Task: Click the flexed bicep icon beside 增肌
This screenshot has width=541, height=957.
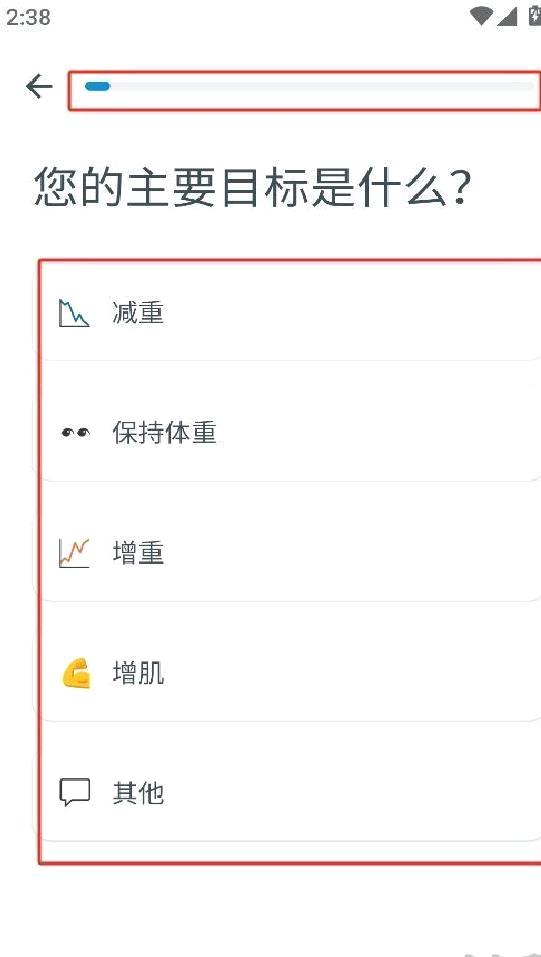Action: click(76, 673)
